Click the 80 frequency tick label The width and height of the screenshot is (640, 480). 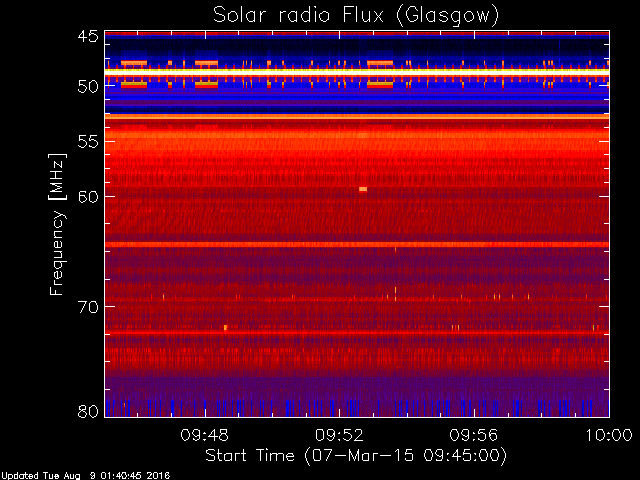pyautogui.click(x=88, y=411)
